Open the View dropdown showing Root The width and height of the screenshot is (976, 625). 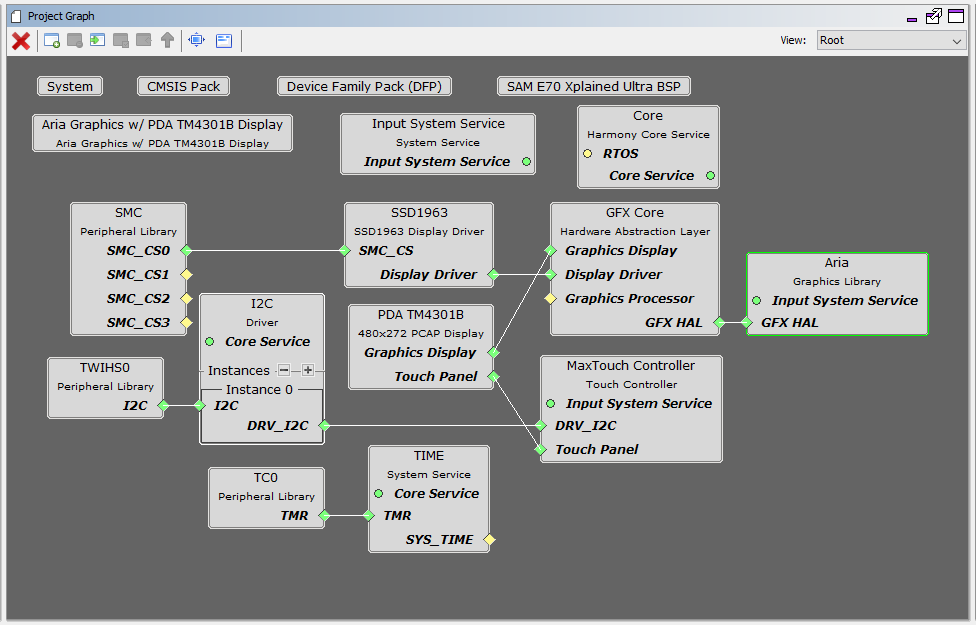891,40
